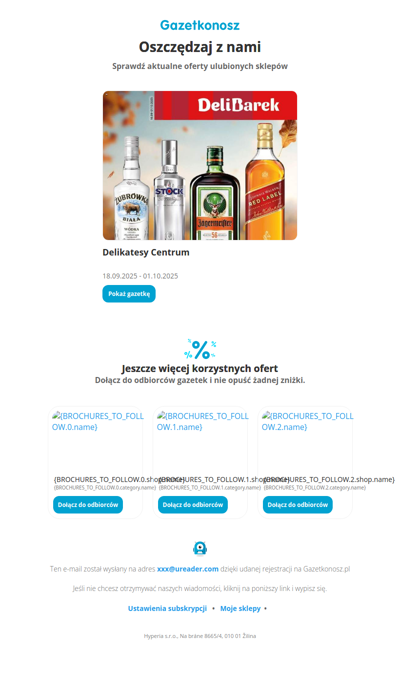Open the DeliBarek brochure cover image
This screenshot has width=400, height=684.
(x=200, y=165)
